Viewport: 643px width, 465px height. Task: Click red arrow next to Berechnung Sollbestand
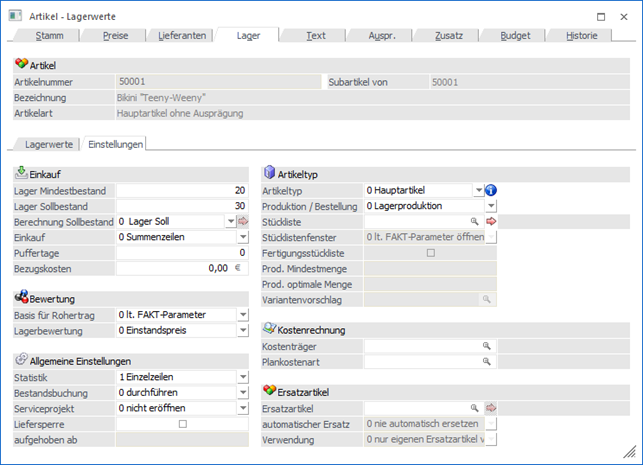click(242, 221)
